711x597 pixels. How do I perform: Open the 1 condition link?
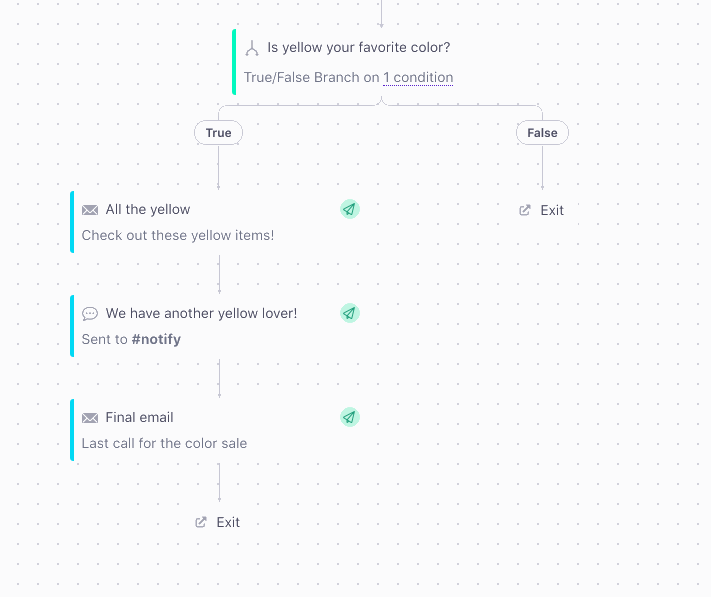coord(418,78)
